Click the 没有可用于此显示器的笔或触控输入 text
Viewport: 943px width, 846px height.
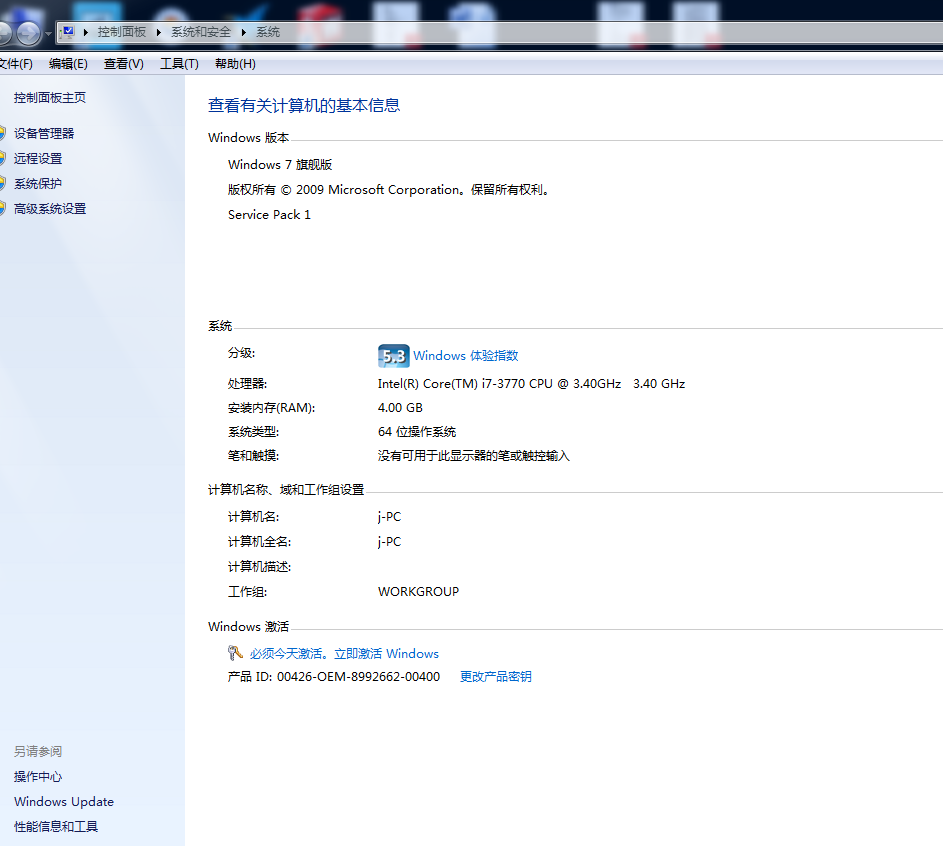click(x=473, y=456)
